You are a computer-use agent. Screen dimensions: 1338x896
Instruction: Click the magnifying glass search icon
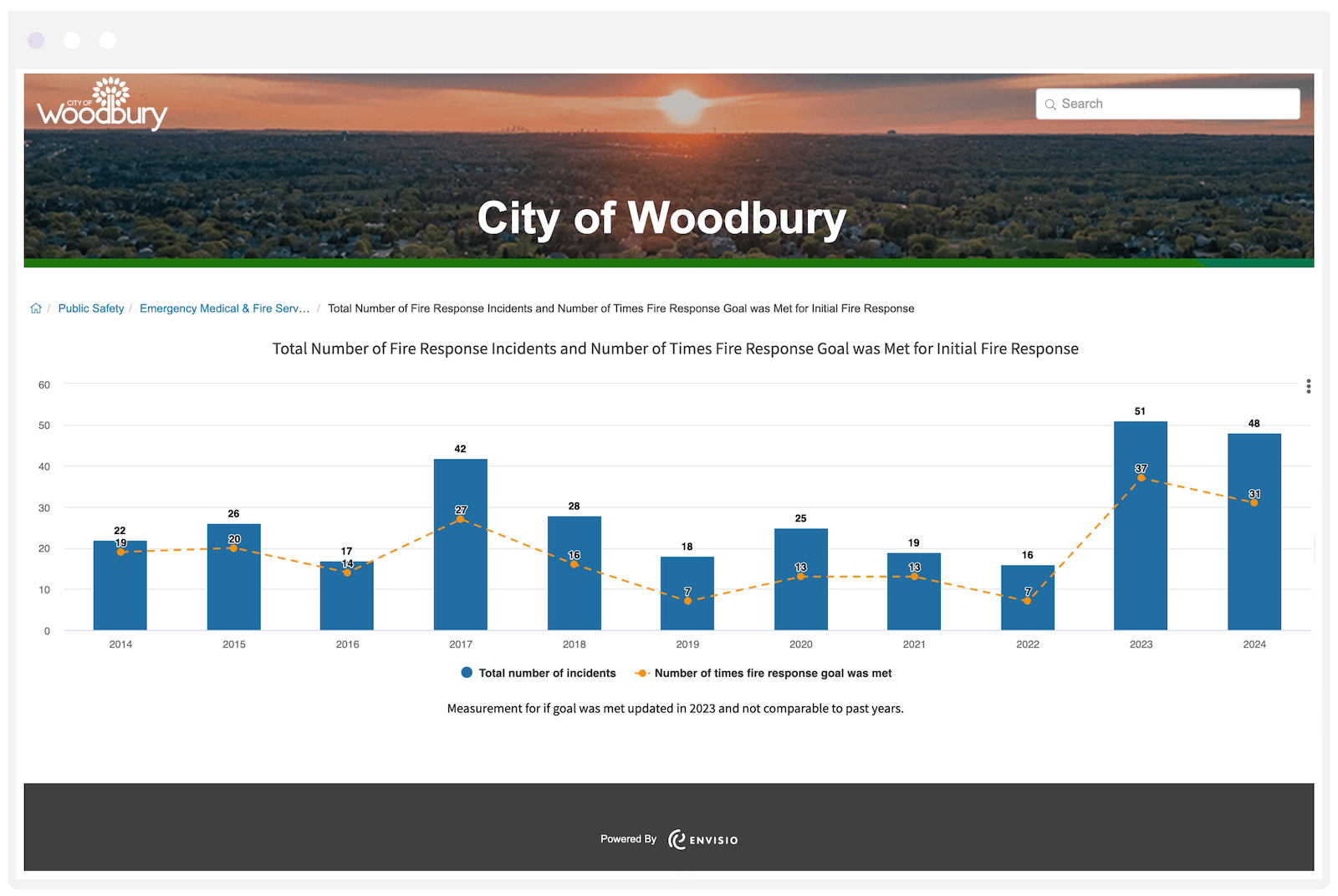1051,104
